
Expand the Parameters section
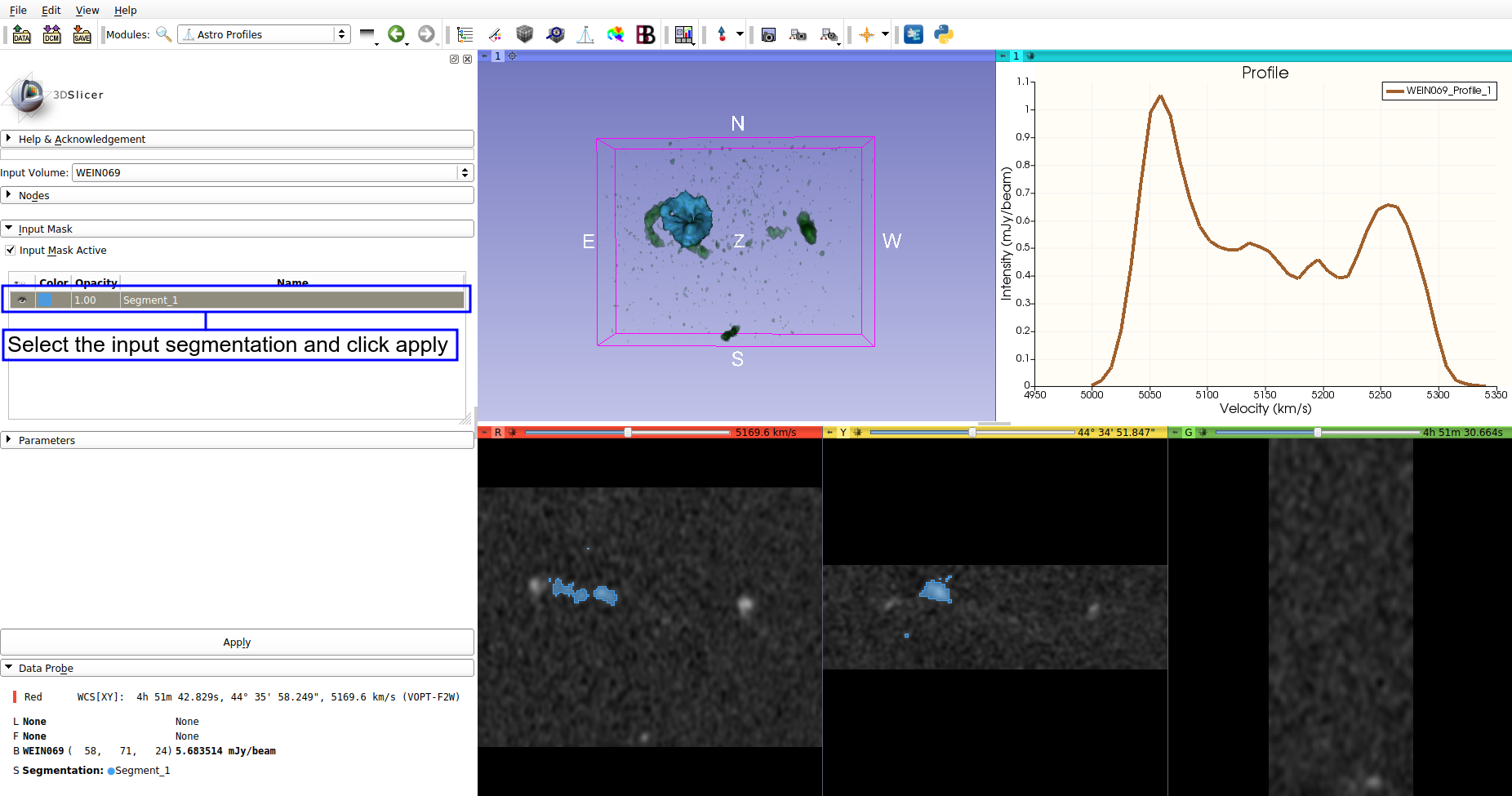(x=237, y=441)
